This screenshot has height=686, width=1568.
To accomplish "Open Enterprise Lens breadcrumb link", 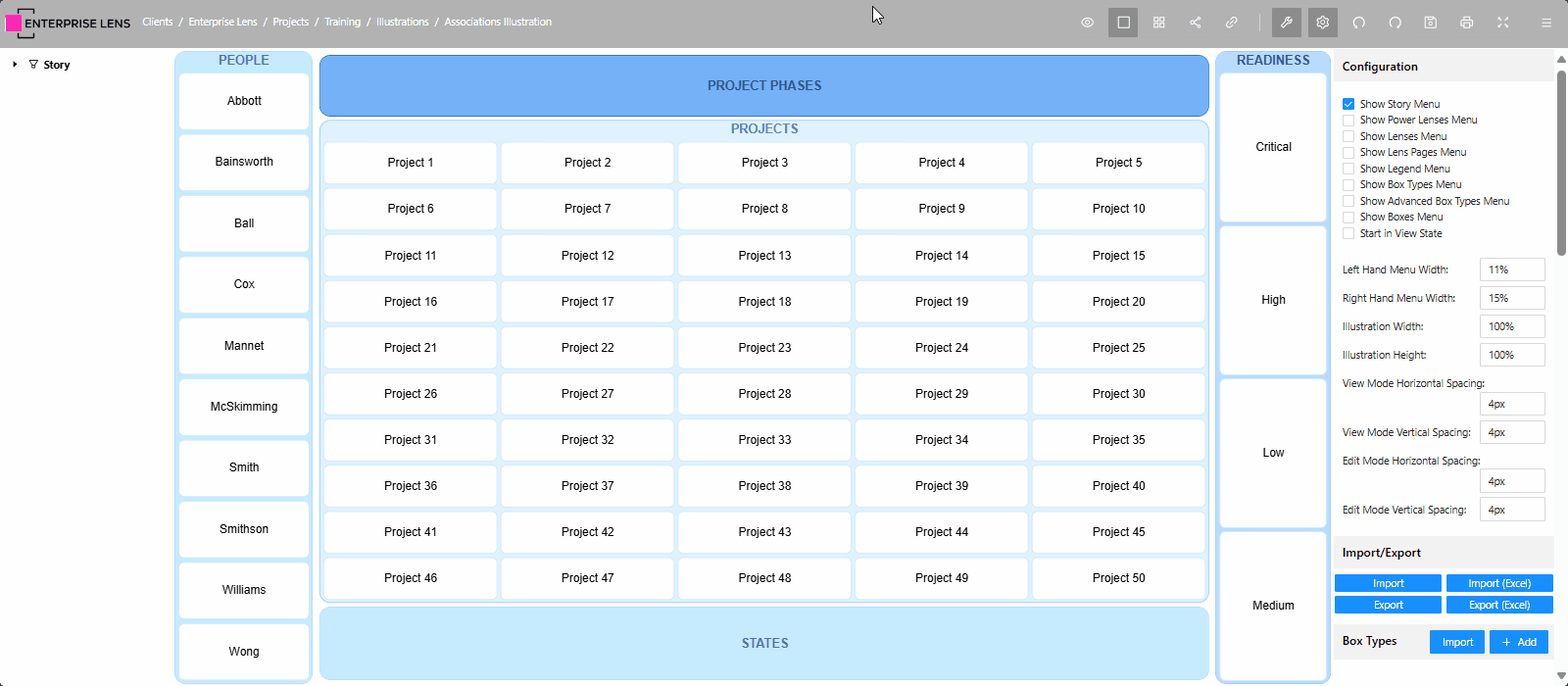I will (x=222, y=22).
